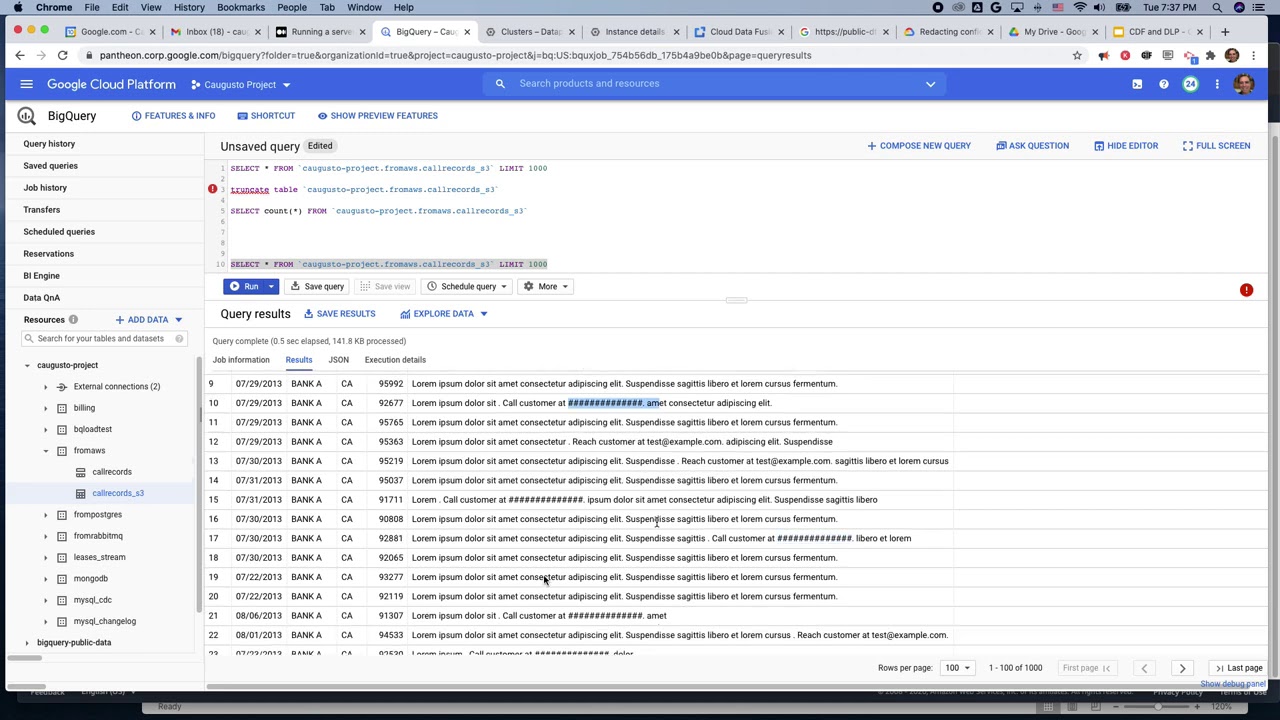Viewport: 1280px width, 720px height.
Task: Open Features & Info link
Action: pos(173,116)
